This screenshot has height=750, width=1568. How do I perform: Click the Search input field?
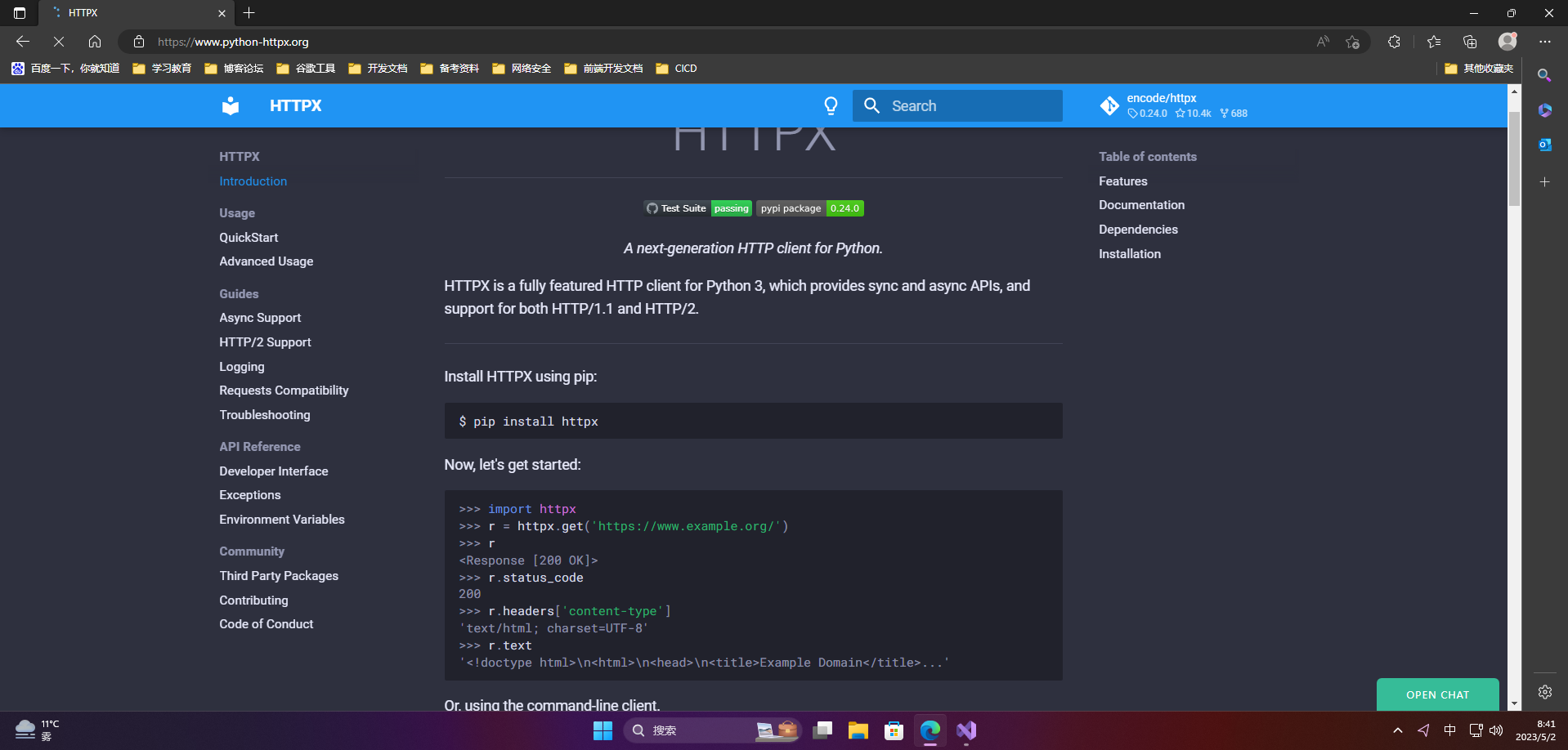(x=957, y=105)
